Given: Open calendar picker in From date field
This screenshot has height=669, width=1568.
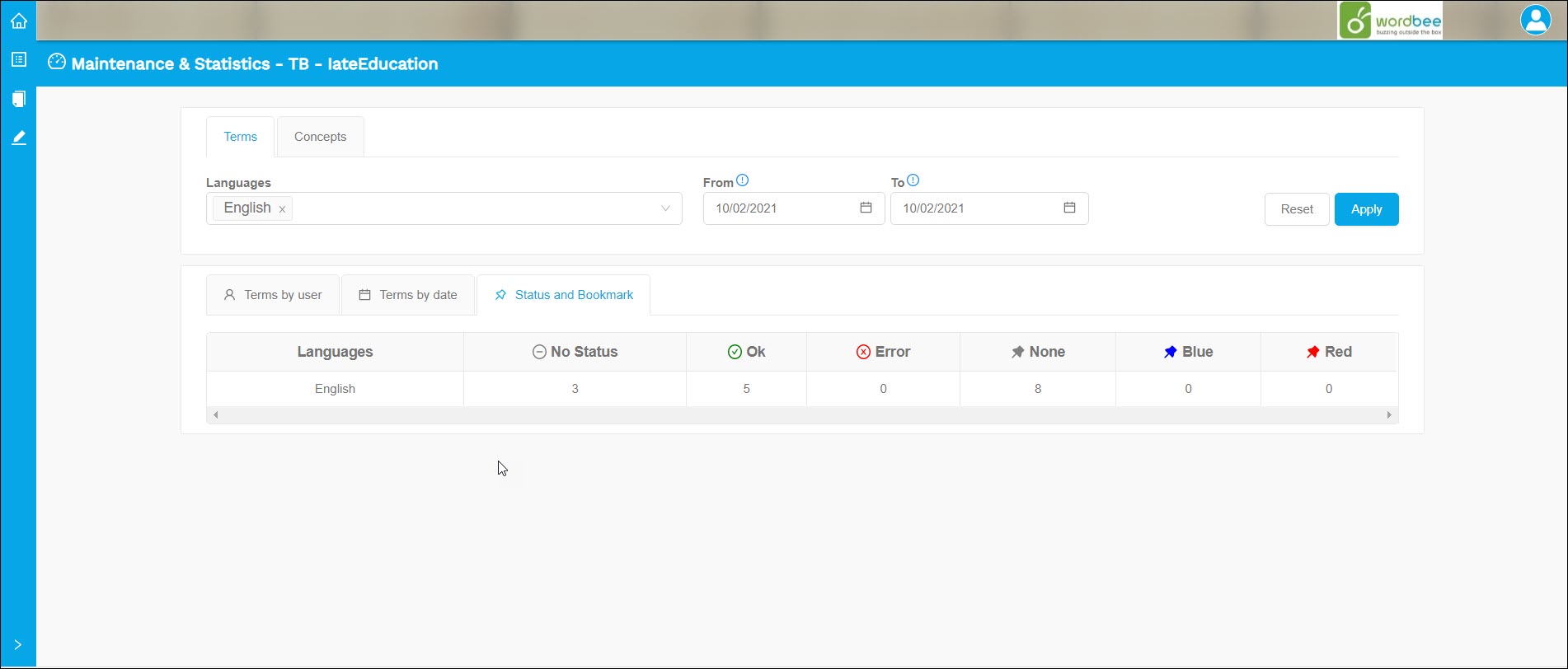Looking at the screenshot, I should point(866,208).
